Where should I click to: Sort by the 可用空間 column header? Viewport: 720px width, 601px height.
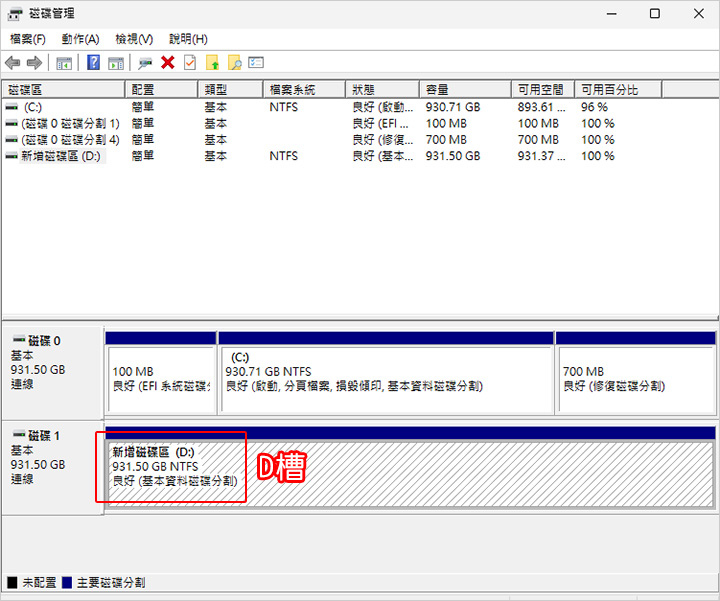pos(543,90)
